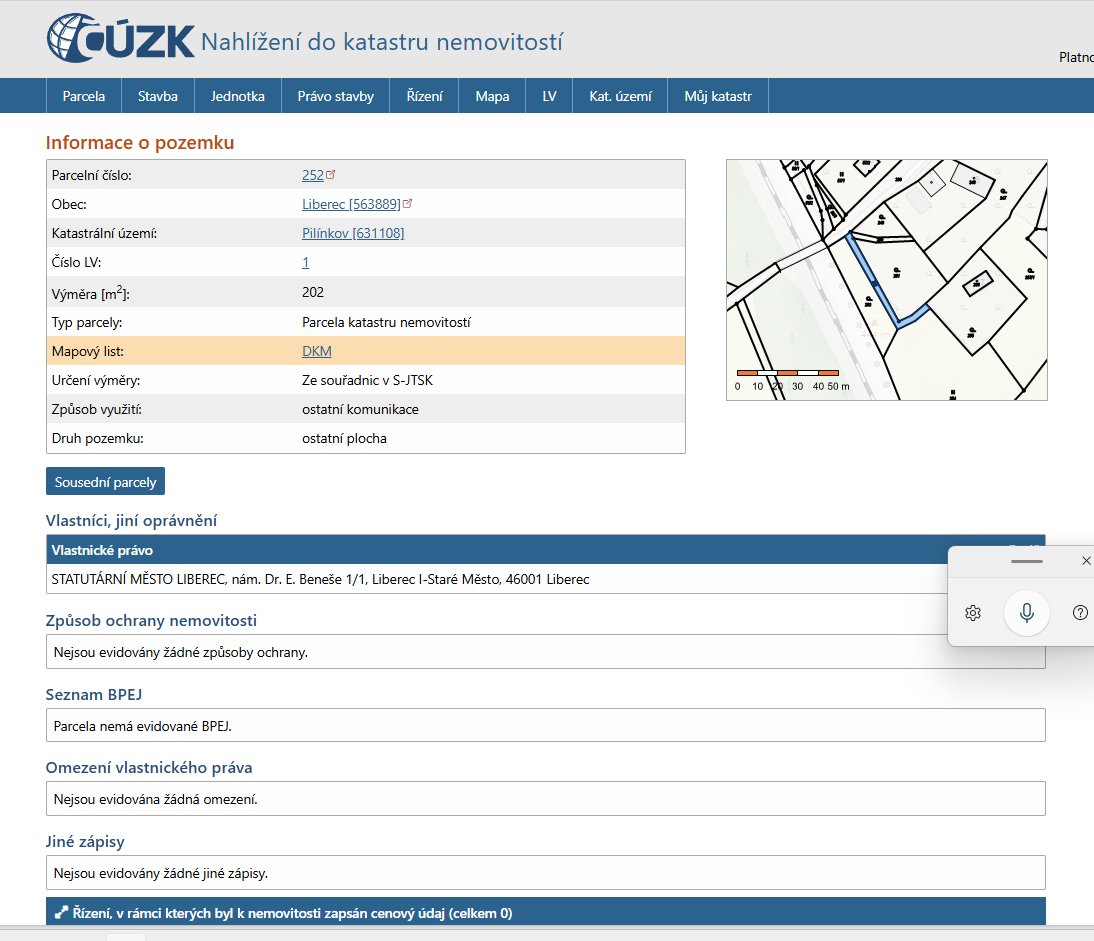Viewport: 1094px width, 941px height.
Task: Open Můj katastr menu item
Action: 718,96
